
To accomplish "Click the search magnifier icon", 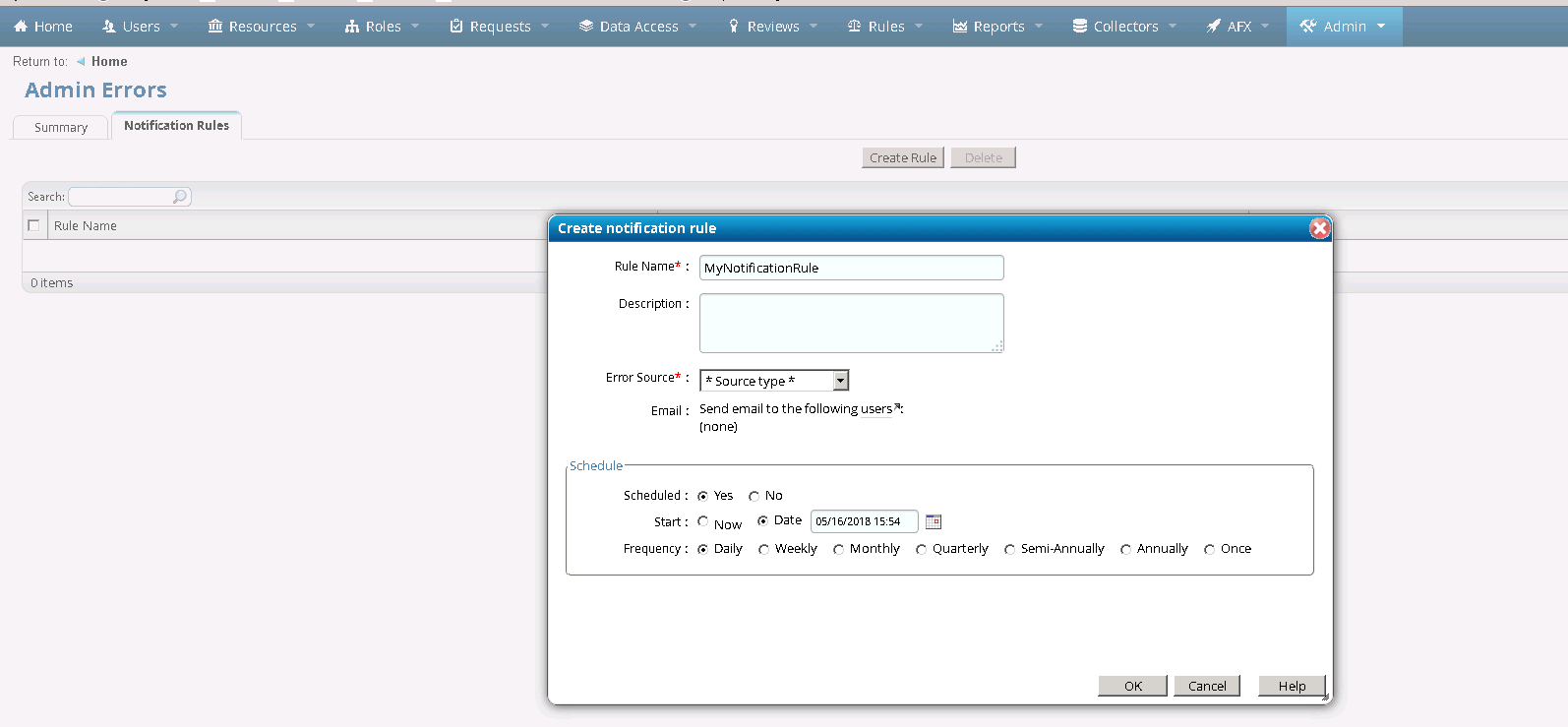I will (x=180, y=197).
